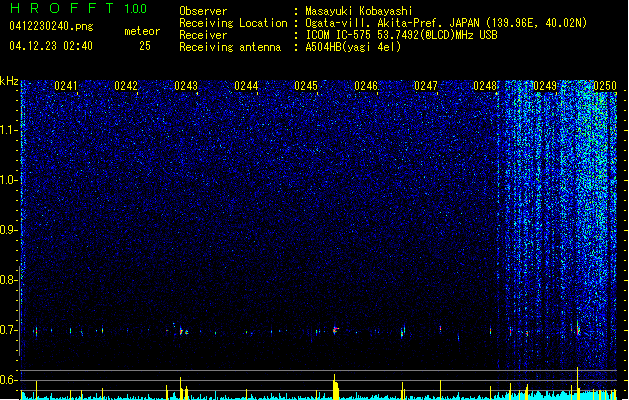Image resolution: width=629 pixels, height=400 pixels.
Task: Click the 0248 time marker
Action: pyautogui.click(x=485, y=86)
